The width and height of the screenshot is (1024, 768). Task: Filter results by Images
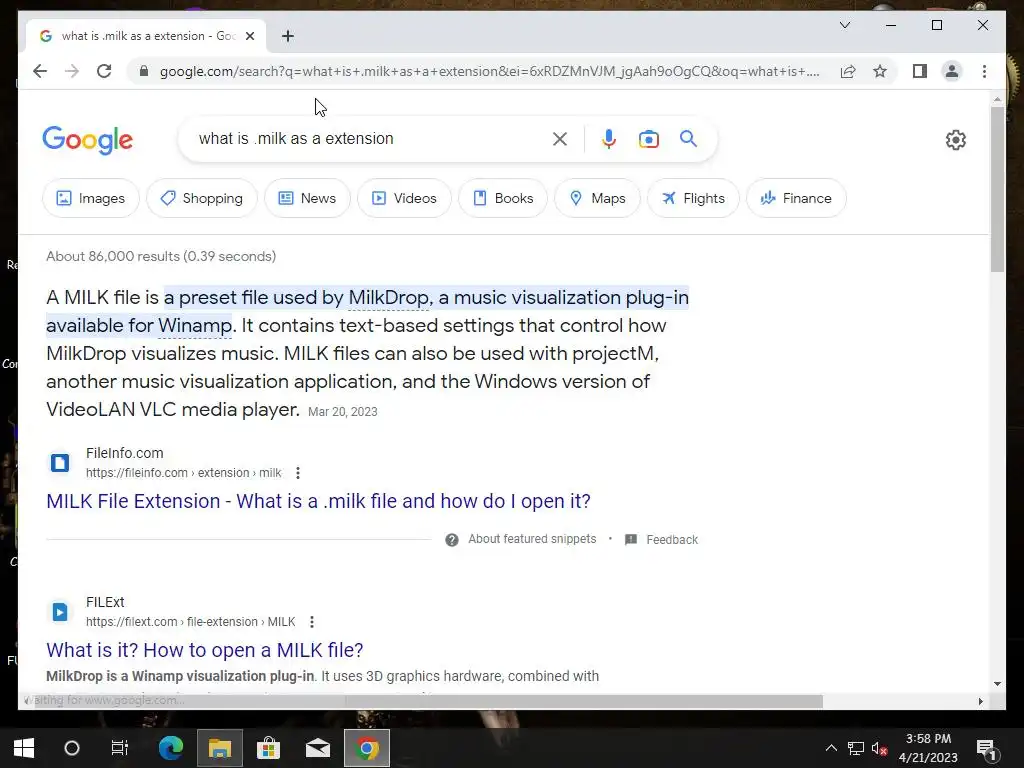pyautogui.click(x=91, y=198)
